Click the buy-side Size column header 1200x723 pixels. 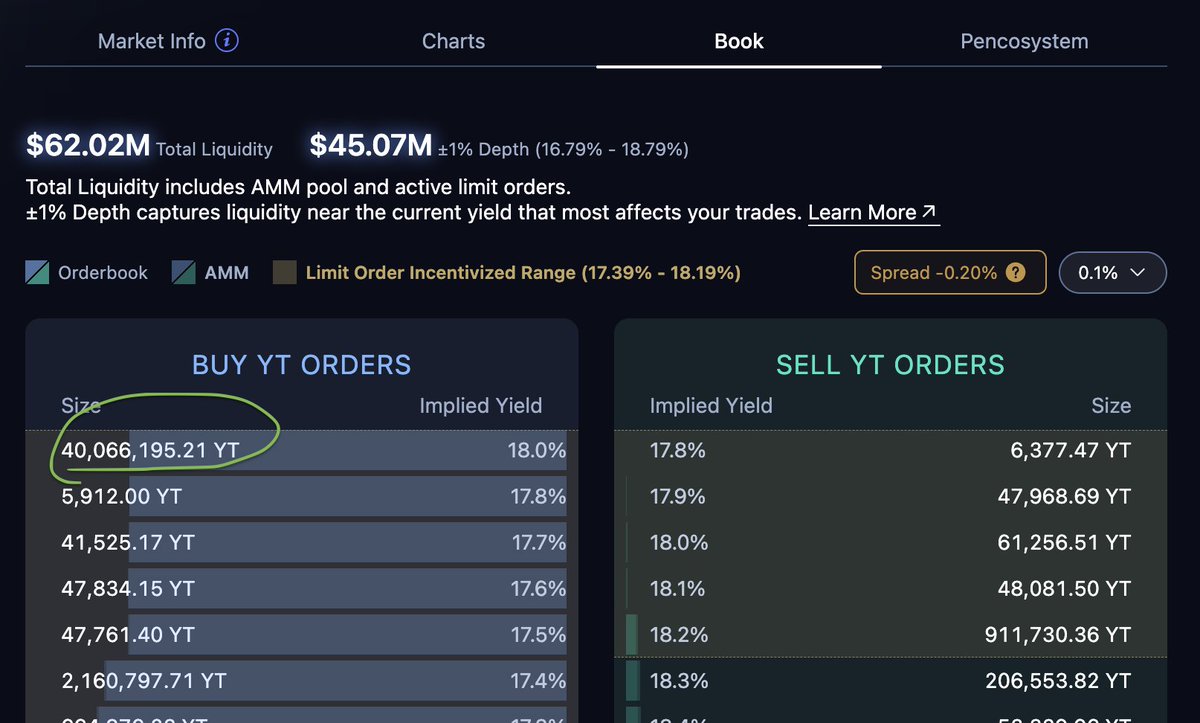[81, 405]
